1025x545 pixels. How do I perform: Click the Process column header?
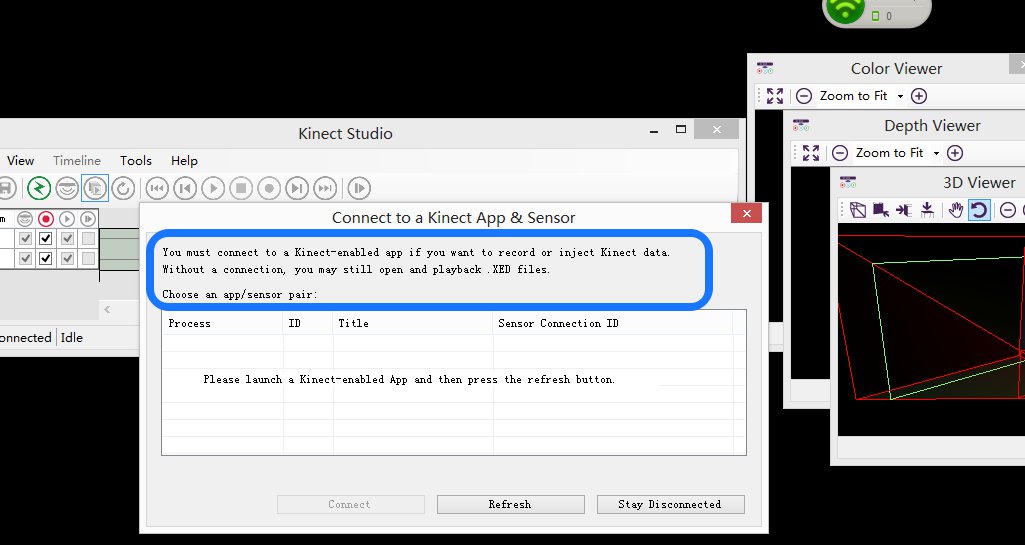pyautogui.click(x=222, y=323)
